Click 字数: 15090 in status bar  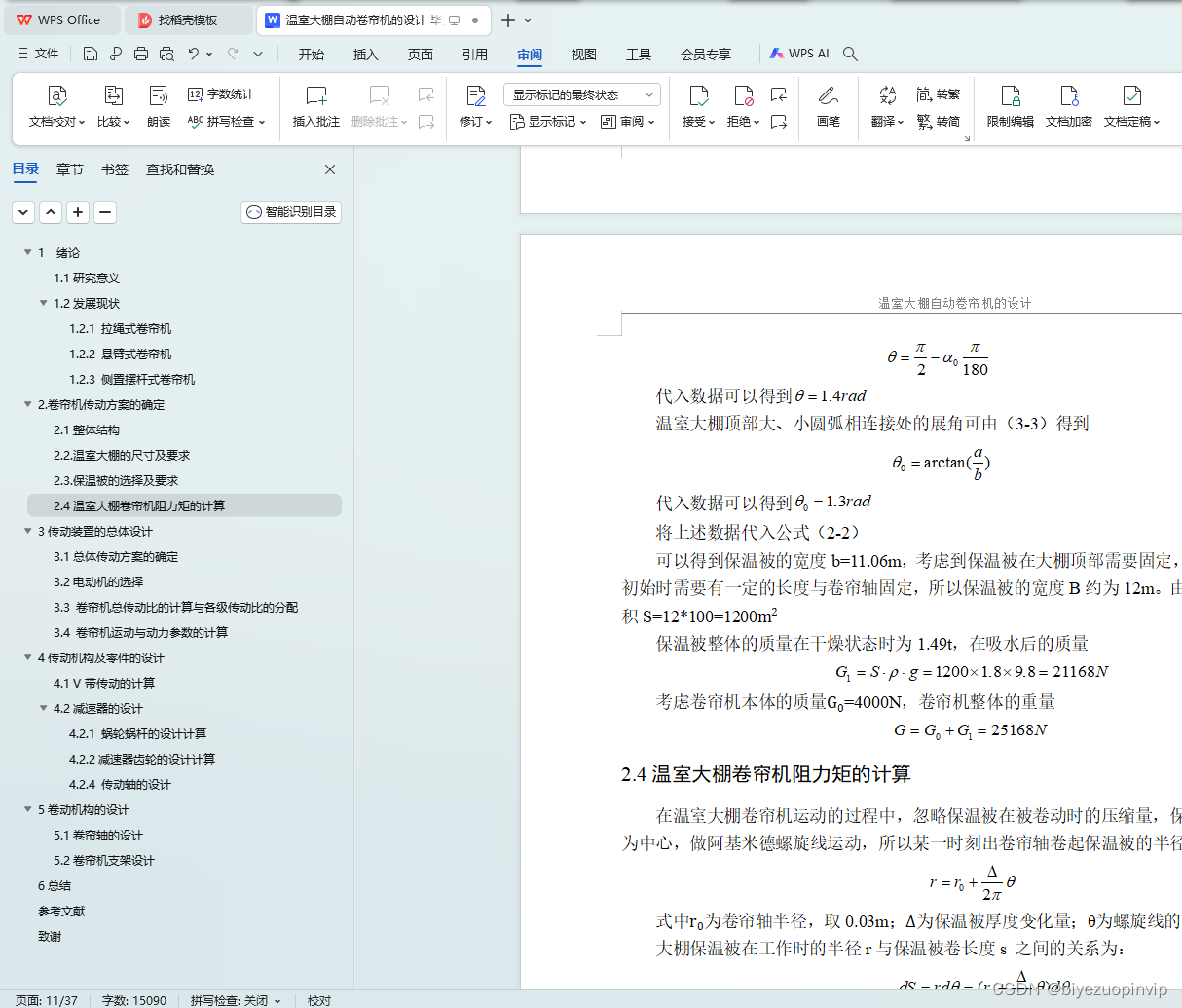point(134,1000)
